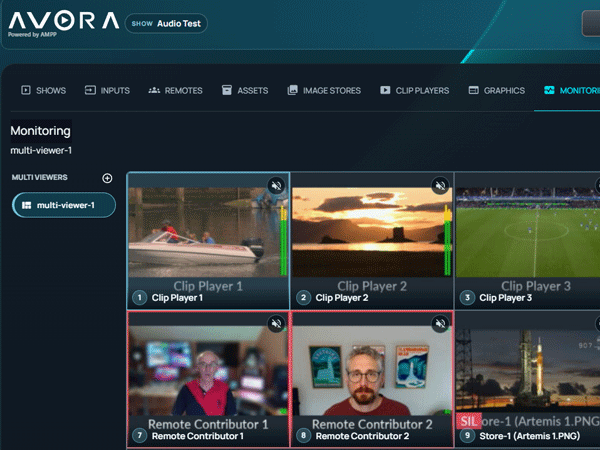Click the Remotes people icon

154,90
